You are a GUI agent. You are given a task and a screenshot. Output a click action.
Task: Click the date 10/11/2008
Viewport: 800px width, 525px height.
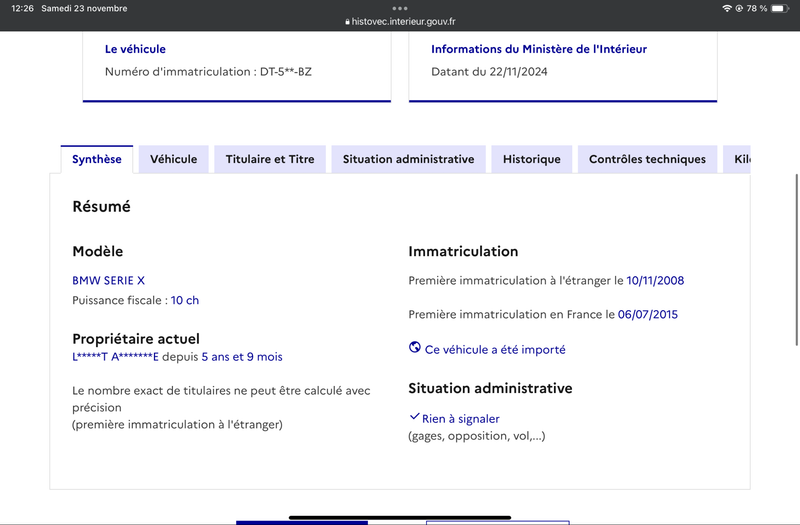tap(655, 280)
